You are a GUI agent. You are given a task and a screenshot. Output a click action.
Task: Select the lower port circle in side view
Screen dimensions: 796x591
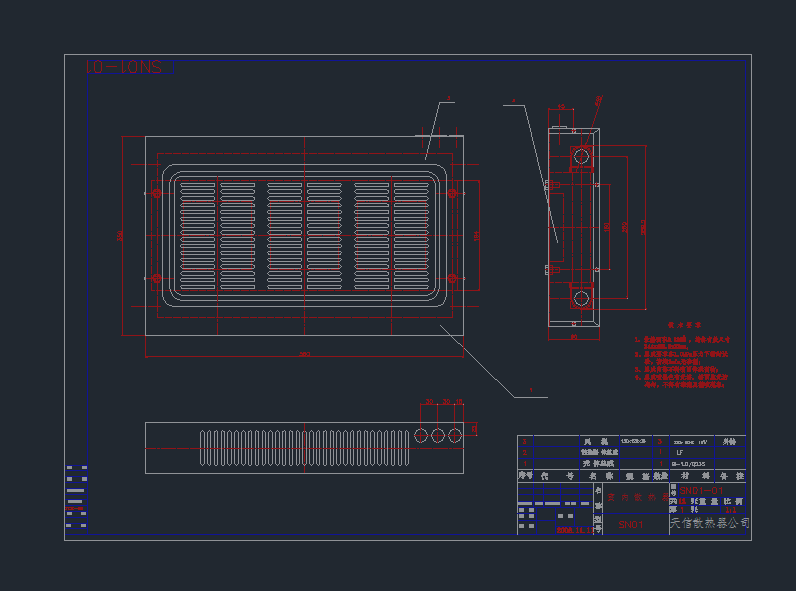(581, 297)
